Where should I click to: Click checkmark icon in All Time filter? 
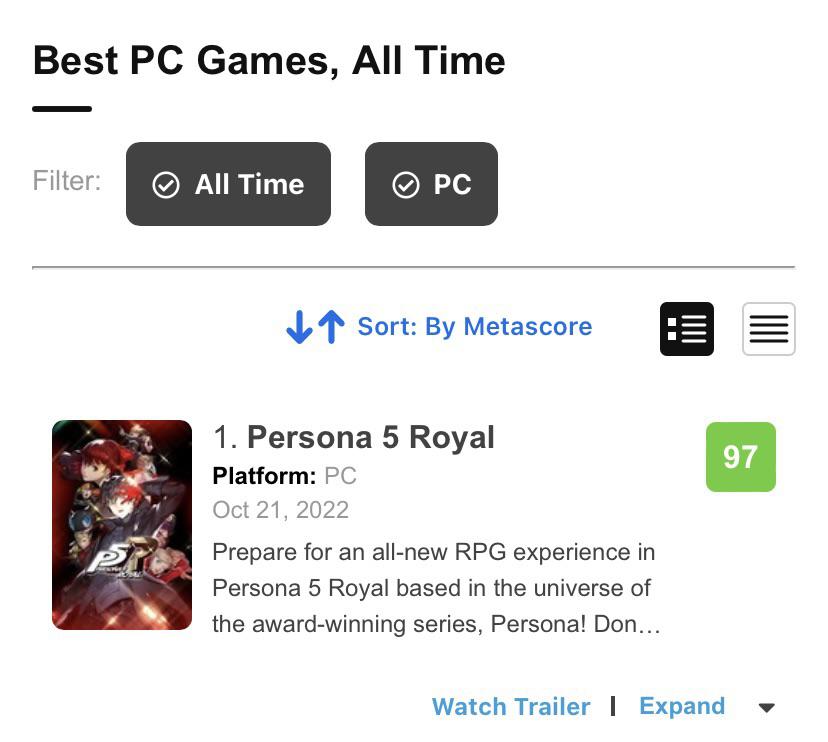tap(166, 185)
